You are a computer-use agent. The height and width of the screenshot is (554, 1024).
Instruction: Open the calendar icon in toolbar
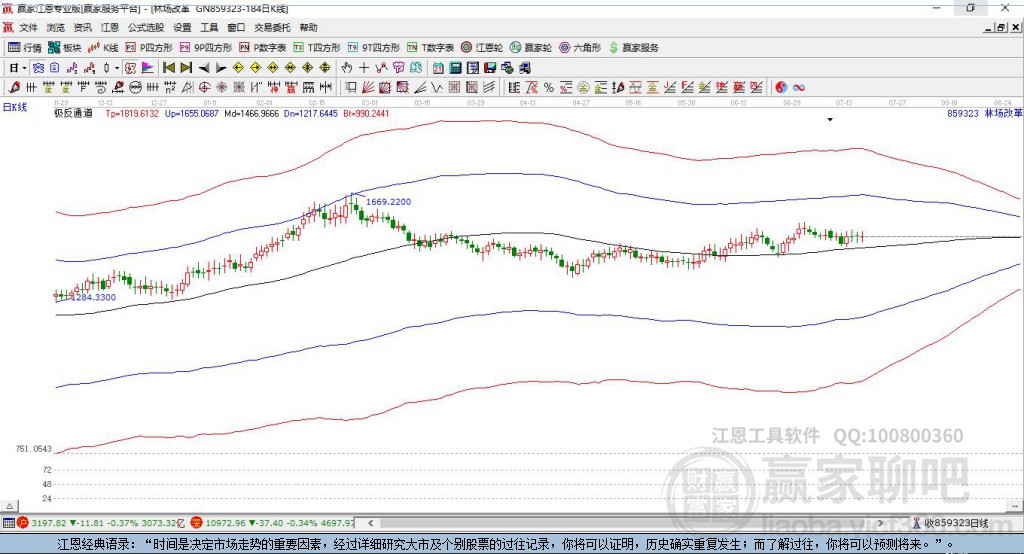click(438, 68)
